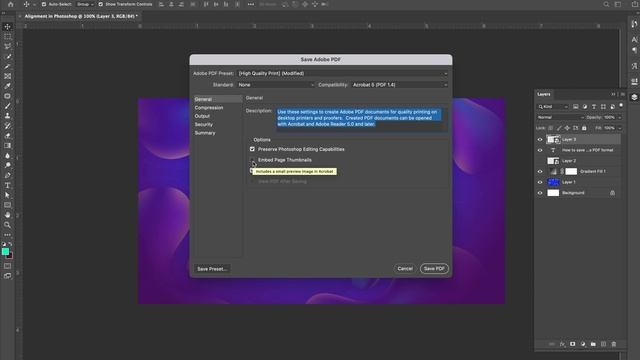This screenshot has width=640, height=360.
Task: Open the search icon at top right
Action: [x=606, y=4]
